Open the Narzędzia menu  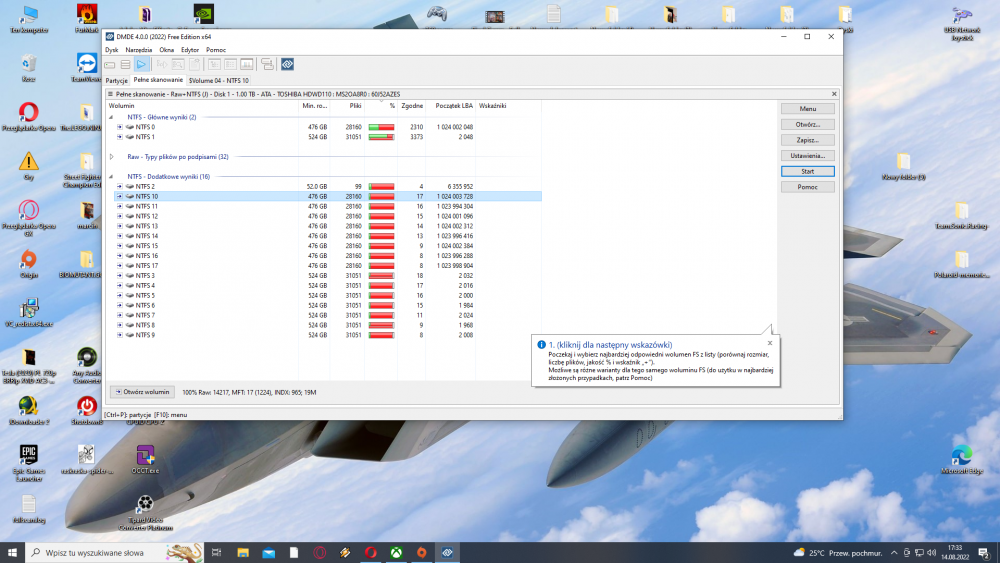point(139,49)
